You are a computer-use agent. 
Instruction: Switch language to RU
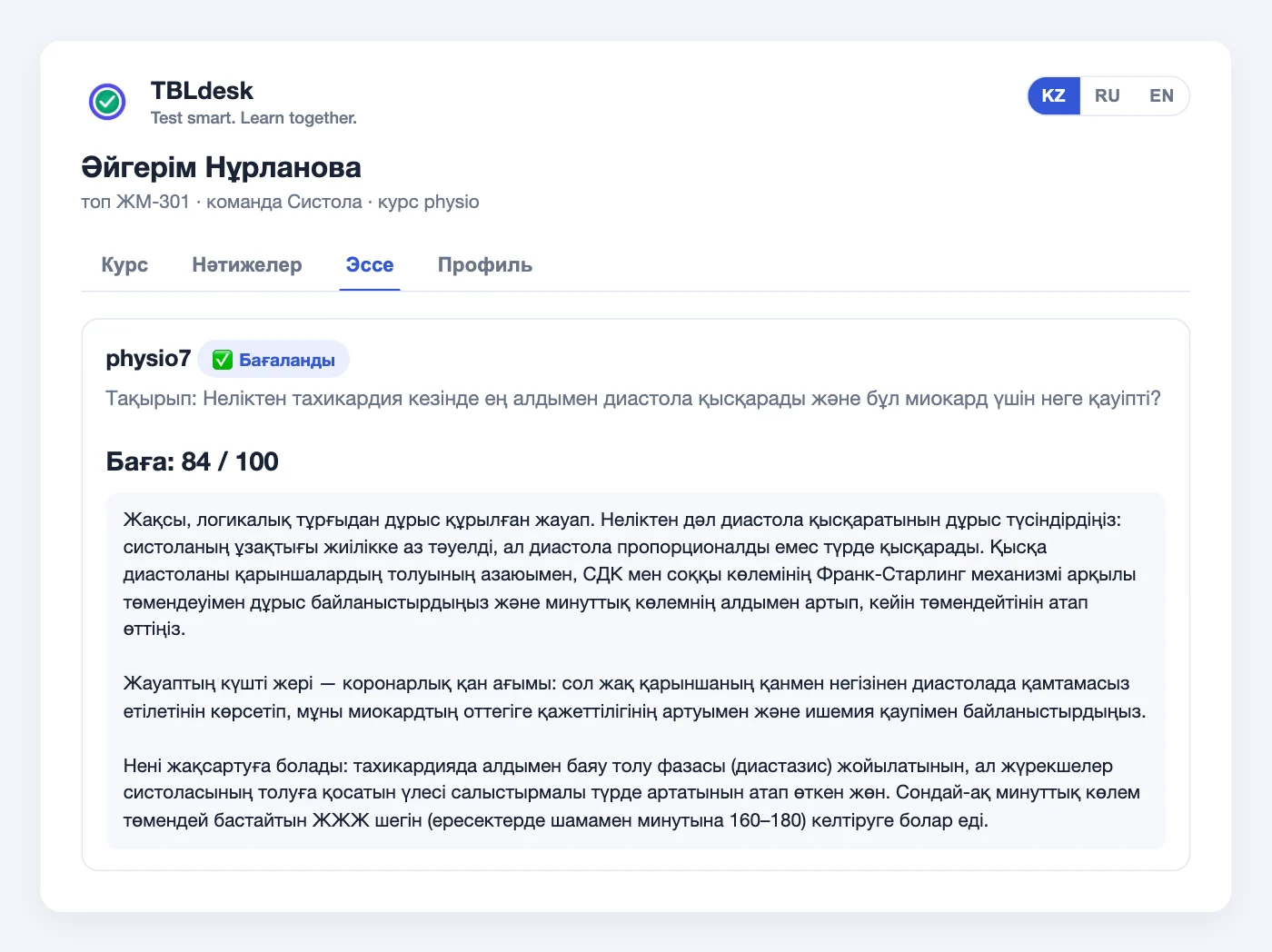1107,95
